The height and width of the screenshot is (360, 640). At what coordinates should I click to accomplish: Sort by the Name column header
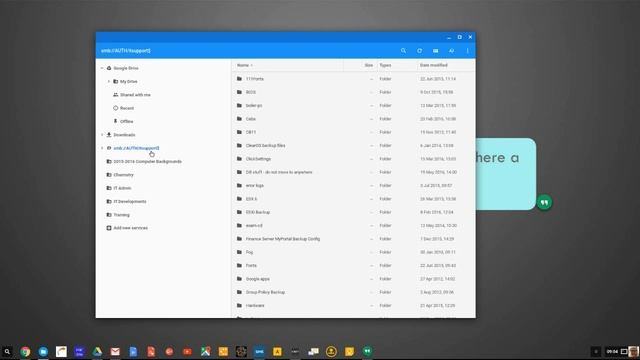click(x=243, y=65)
